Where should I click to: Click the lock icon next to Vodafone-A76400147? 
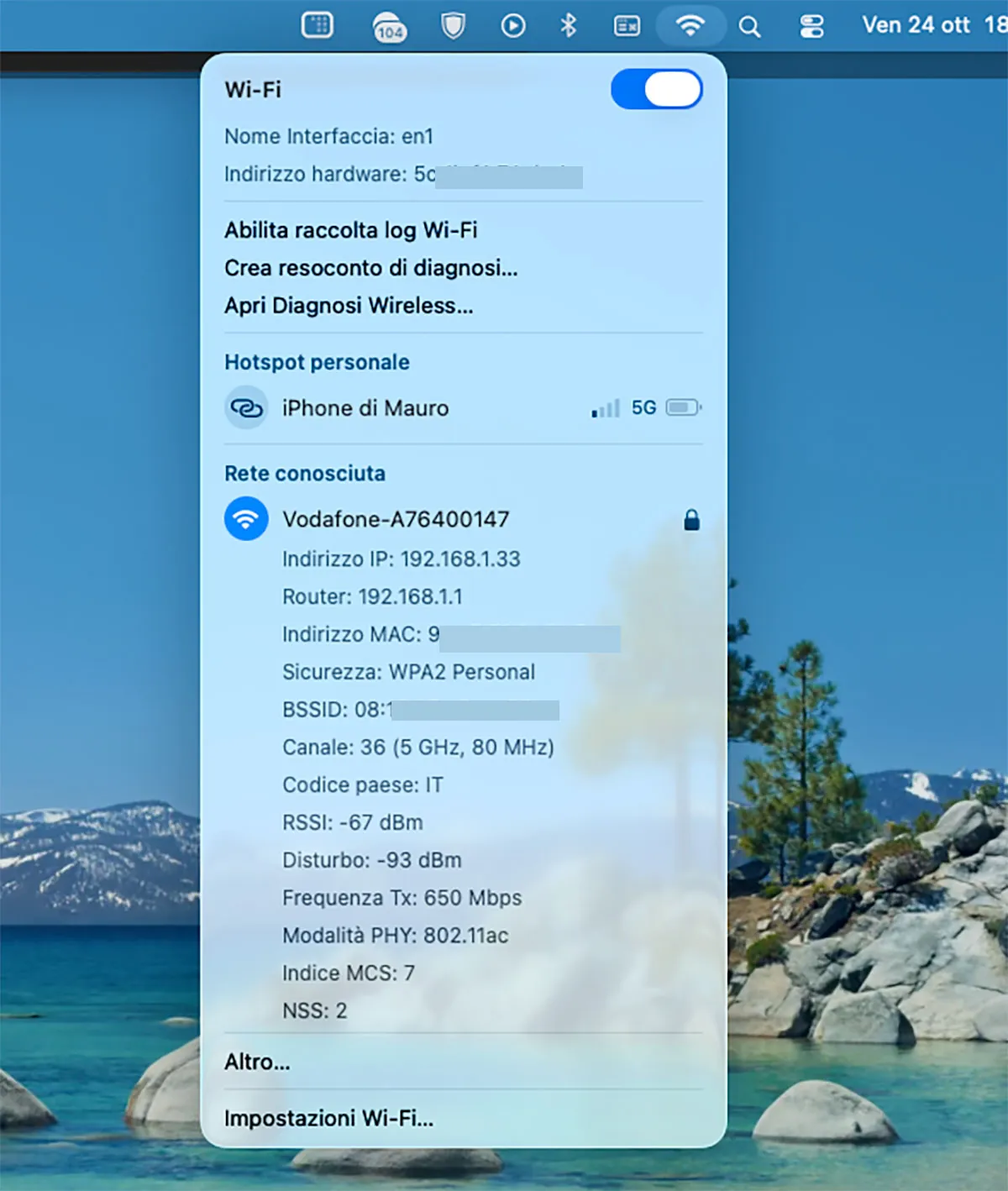(692, 519)
